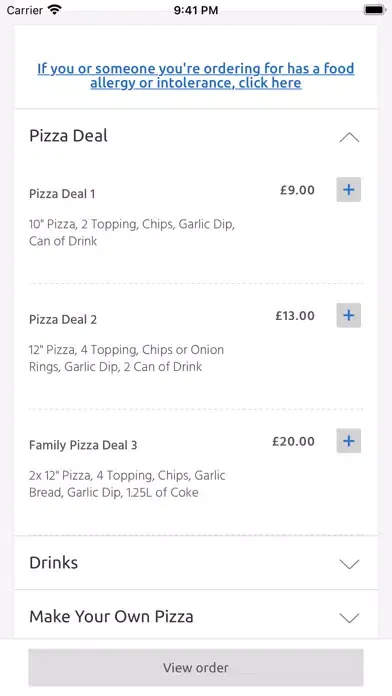Screen dimensions: 392x696
Task: Expand the Drinks section chevron
Action: (x=349, y=564)
